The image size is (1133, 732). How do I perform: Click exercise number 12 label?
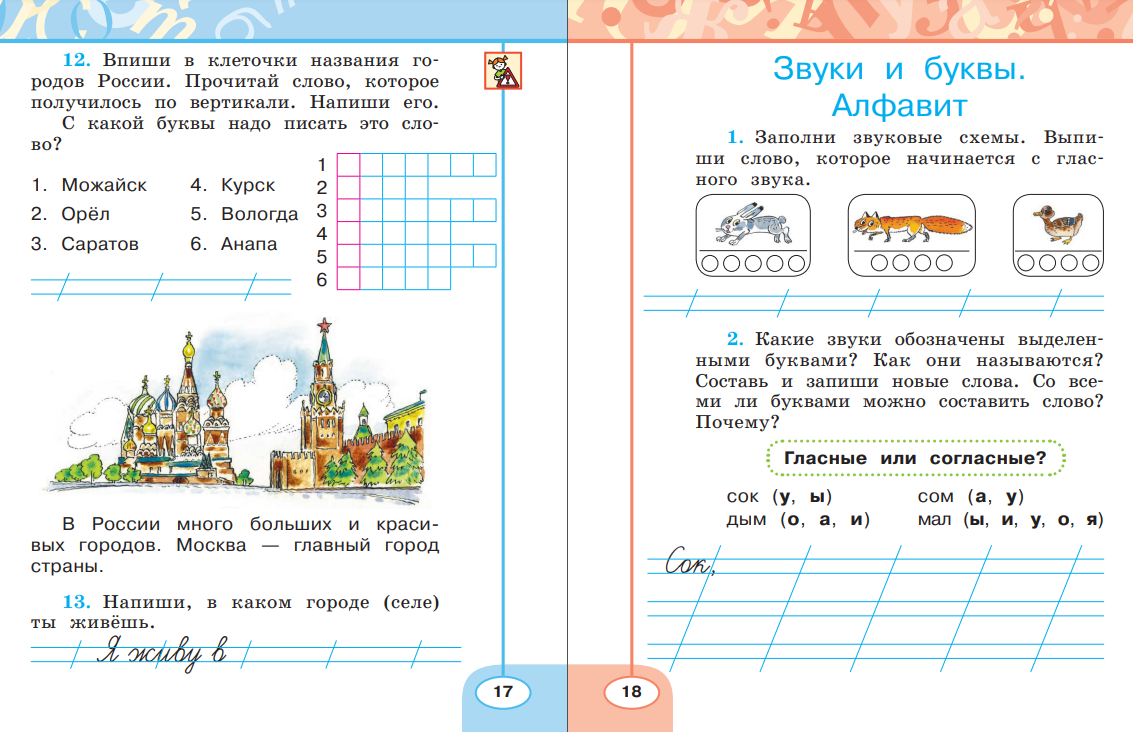coord(77,60)
